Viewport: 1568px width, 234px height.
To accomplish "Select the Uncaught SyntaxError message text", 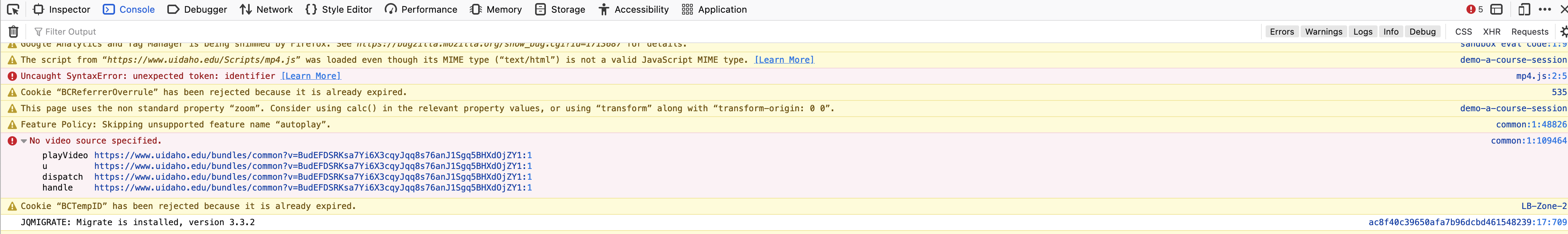I will 148,76.
